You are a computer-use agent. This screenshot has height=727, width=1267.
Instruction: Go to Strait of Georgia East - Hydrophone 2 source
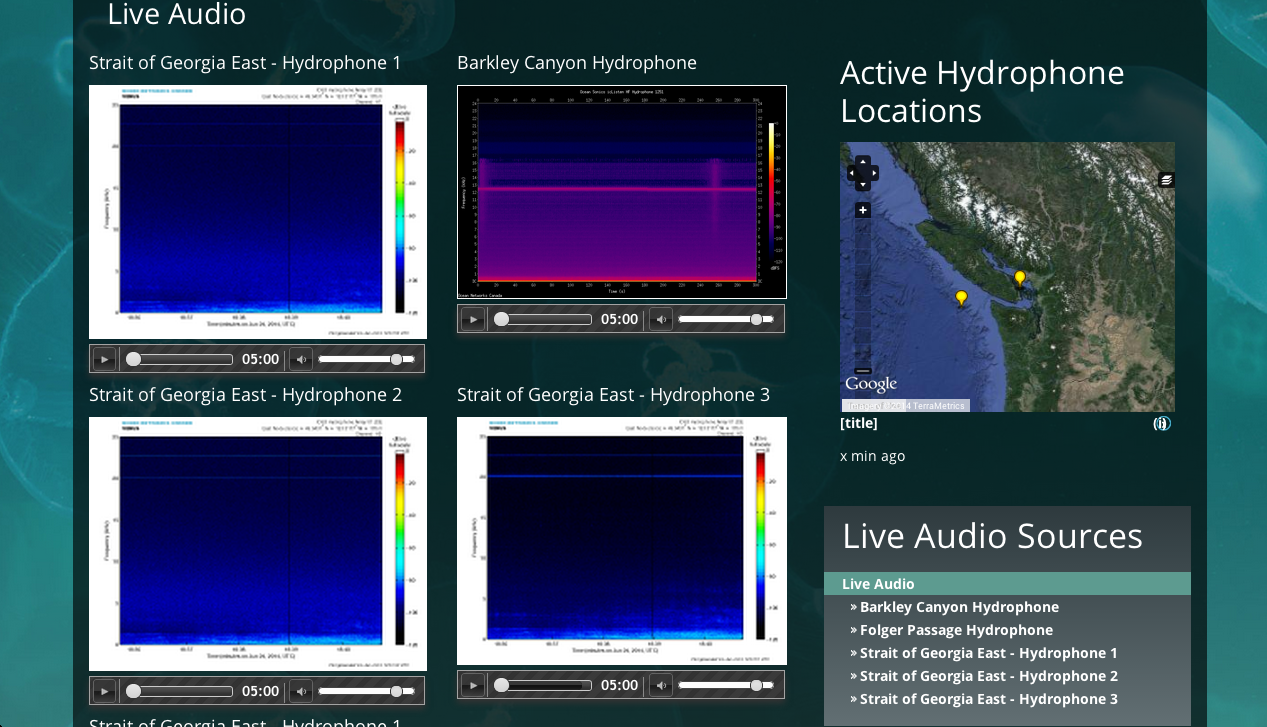click(988, 676)
